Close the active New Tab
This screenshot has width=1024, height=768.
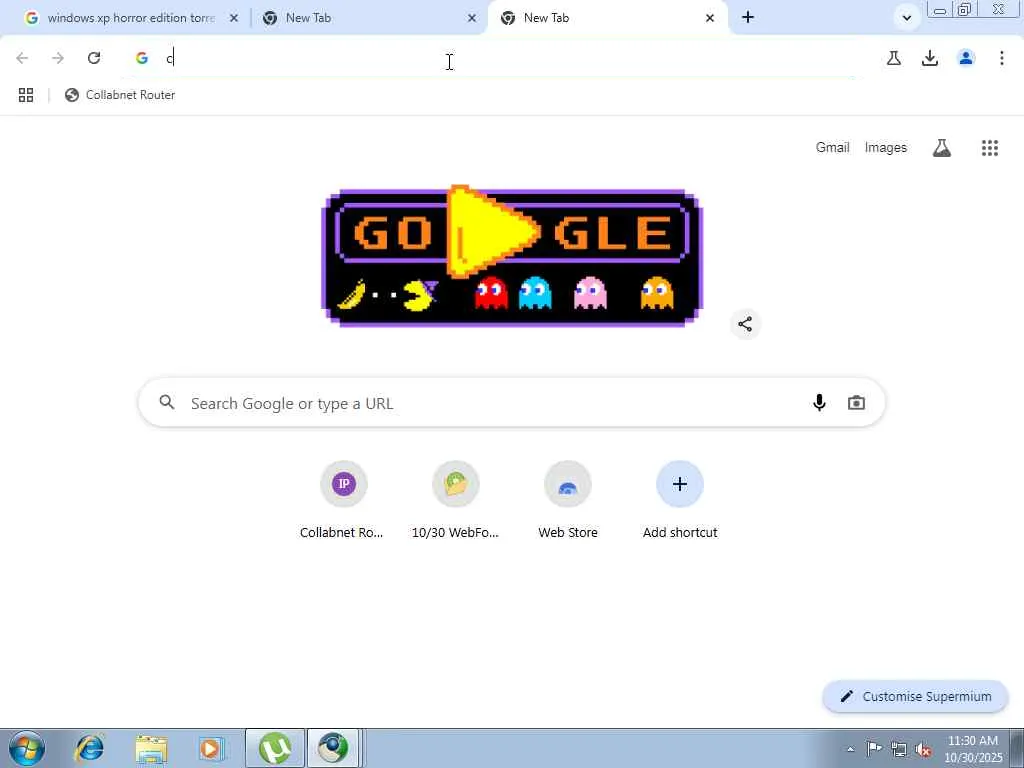(710, 18)
